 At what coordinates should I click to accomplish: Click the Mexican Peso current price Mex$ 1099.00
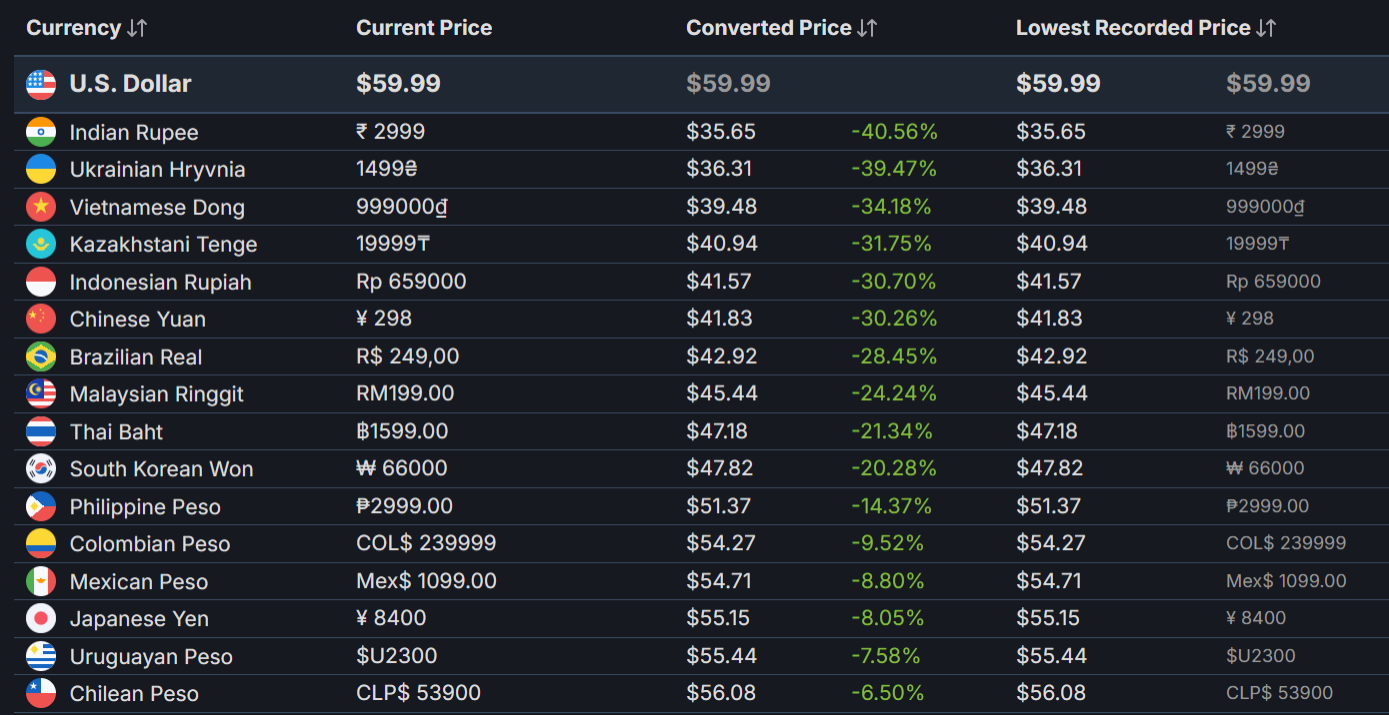[x=426, y=581]
